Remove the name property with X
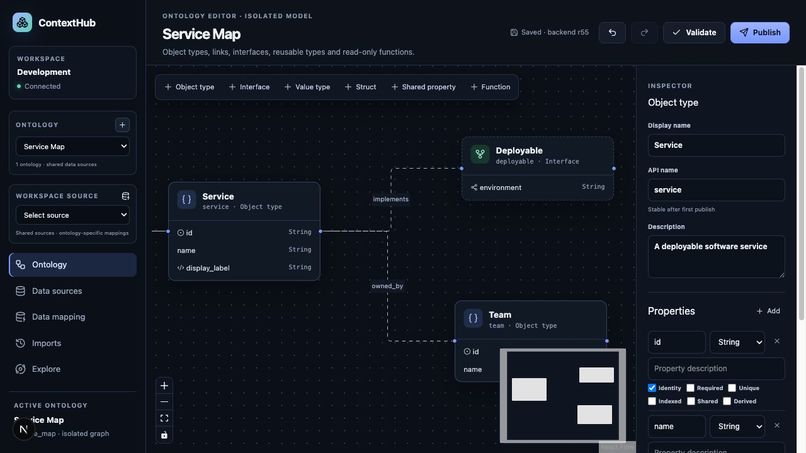Image resolution: width=806 pixels, height=453 pixels. click(777, 426)
